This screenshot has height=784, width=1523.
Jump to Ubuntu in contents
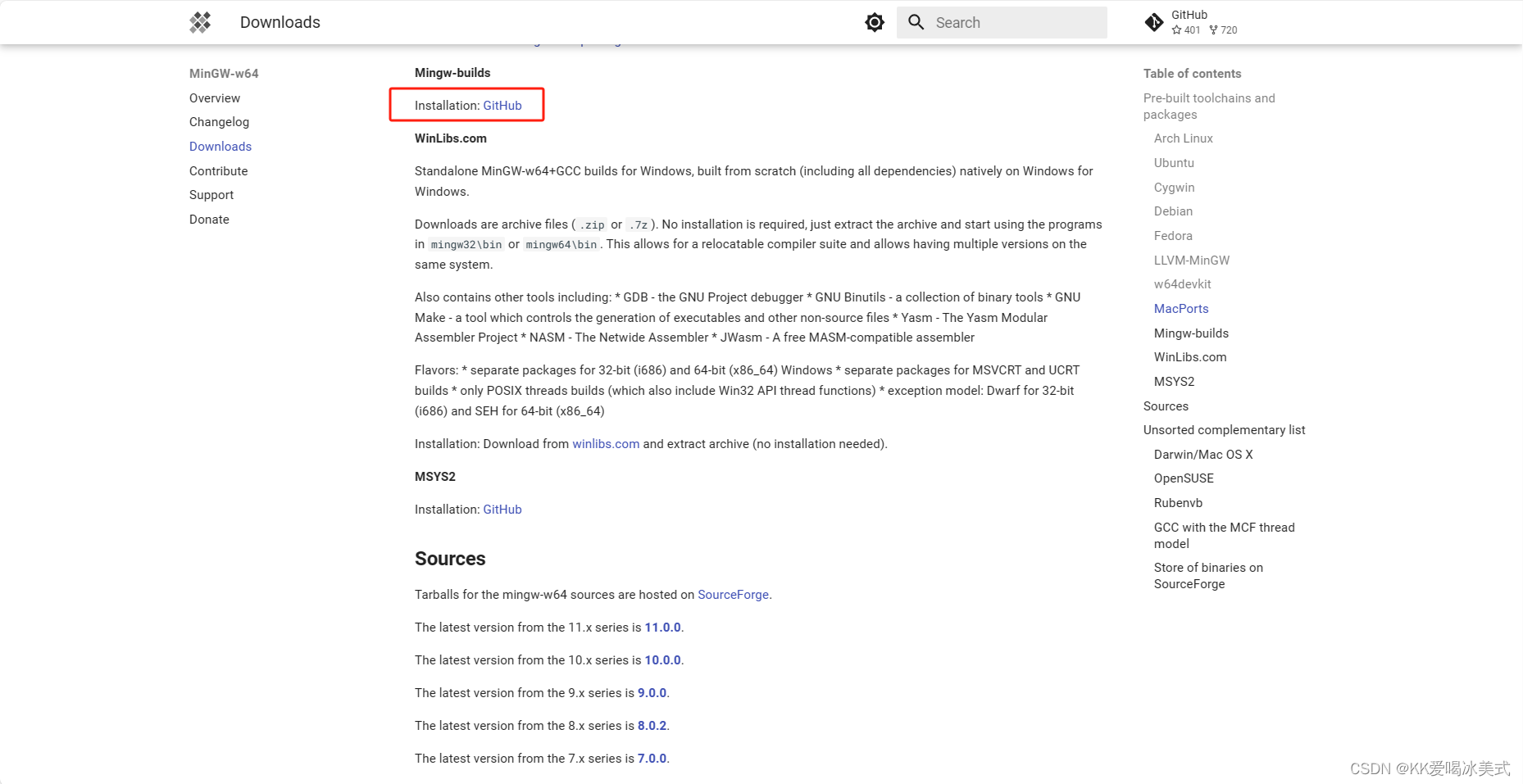coord(1174,162)
